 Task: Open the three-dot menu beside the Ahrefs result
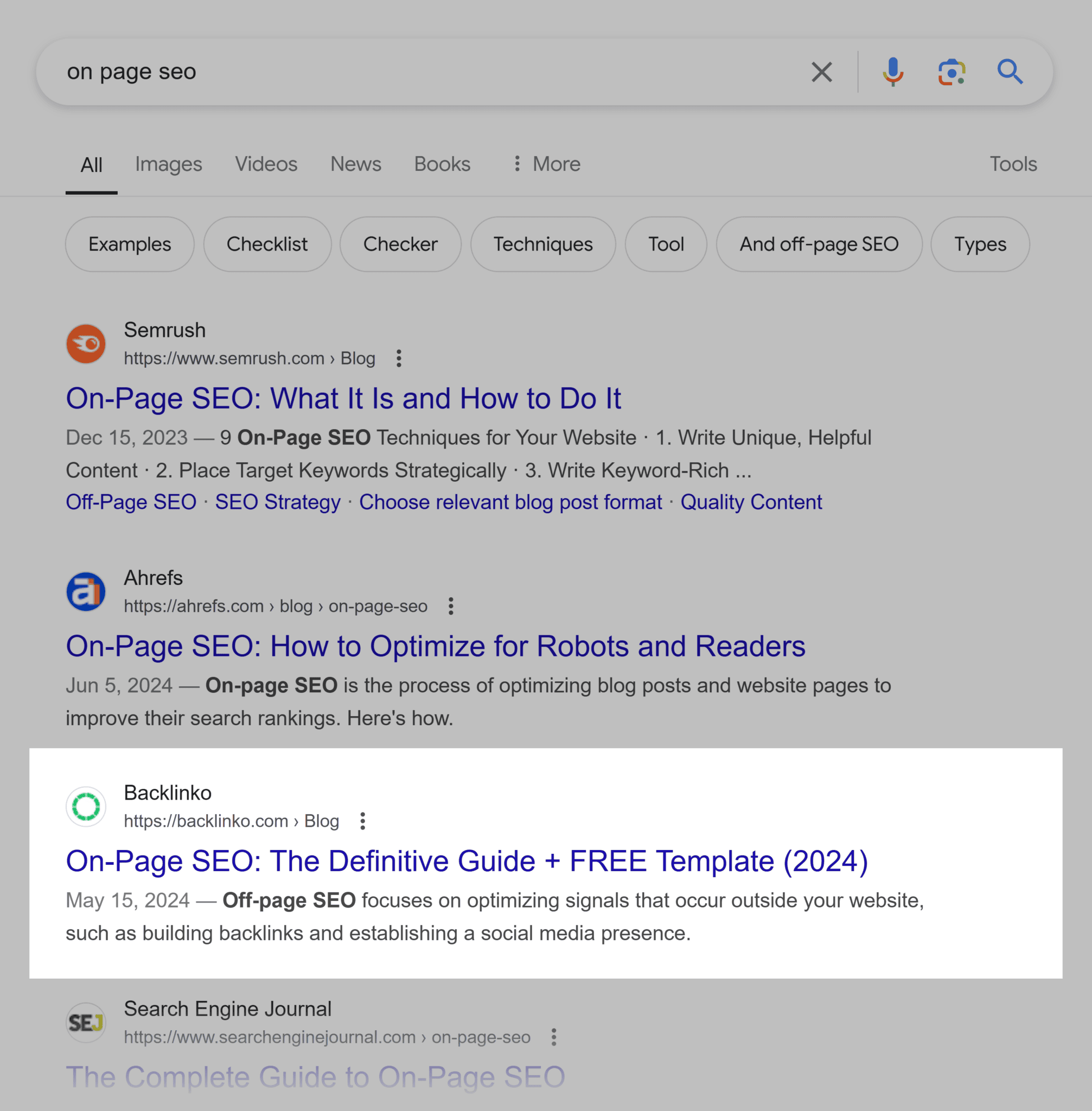451,606
